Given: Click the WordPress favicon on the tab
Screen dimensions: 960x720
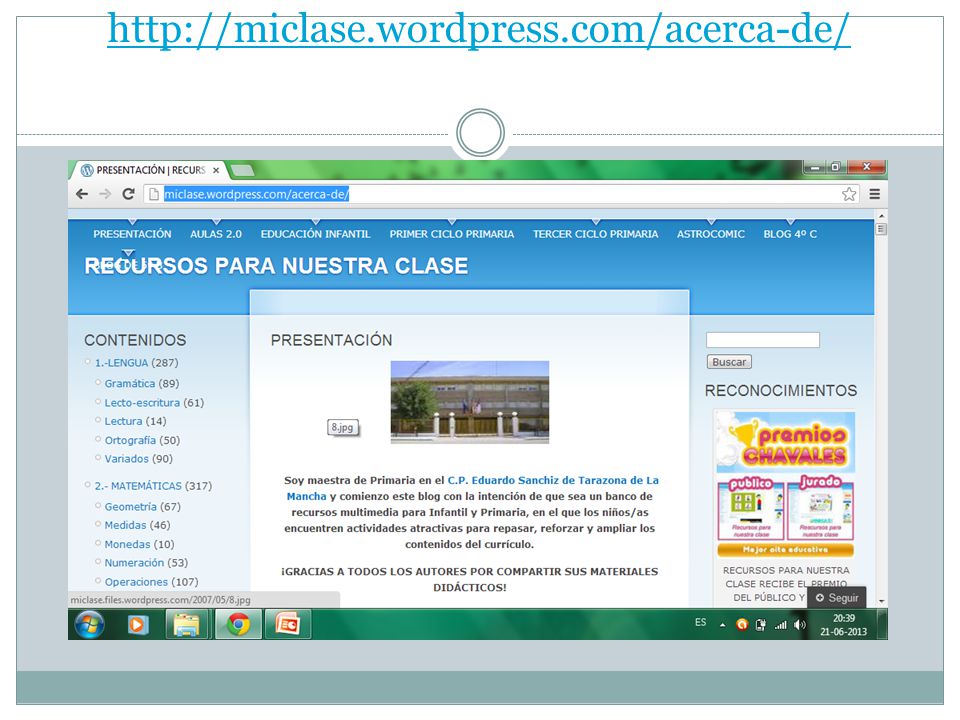Looking at the screenshot, I should (x=87, y=170).
